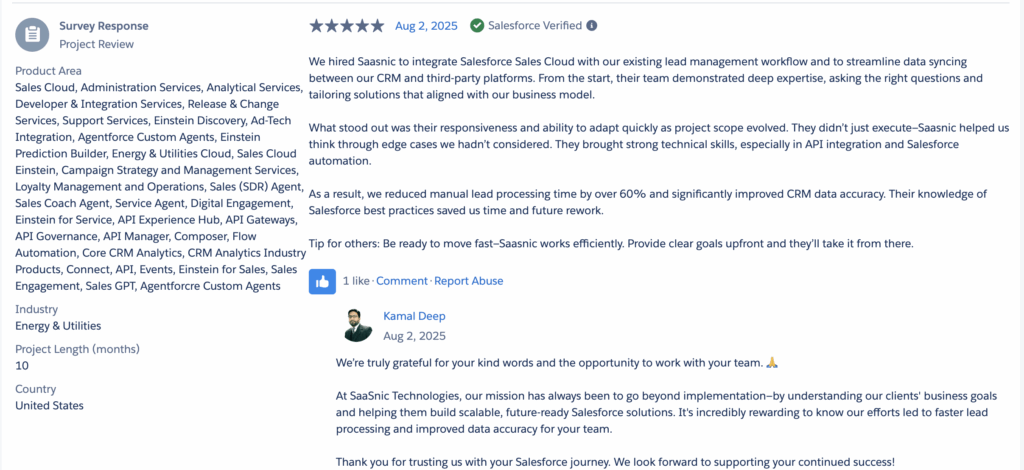
Task: Click the Comment link
Action: 401,281
